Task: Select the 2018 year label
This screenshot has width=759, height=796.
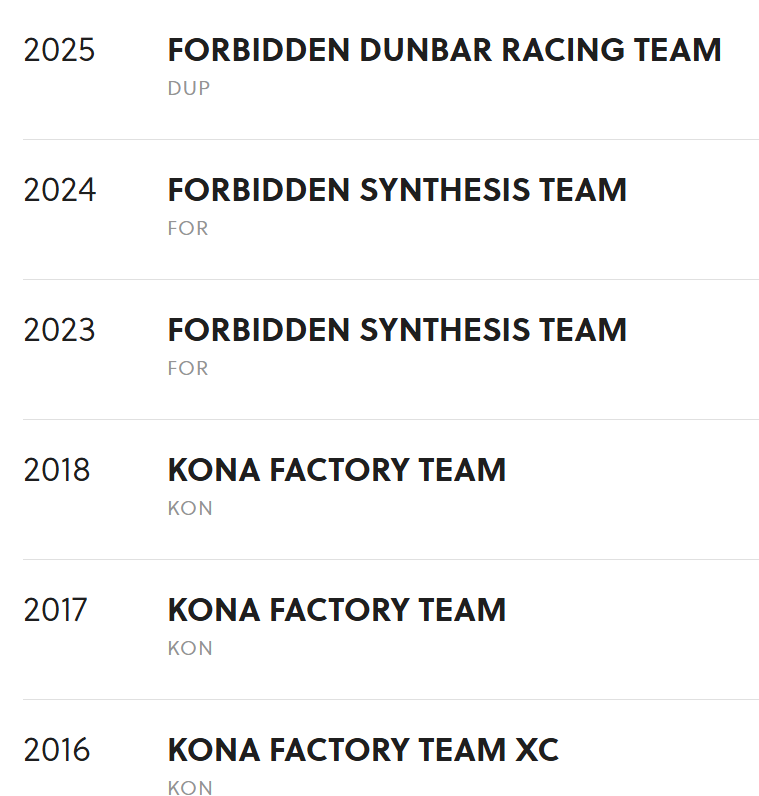Action: click(57, 470)
